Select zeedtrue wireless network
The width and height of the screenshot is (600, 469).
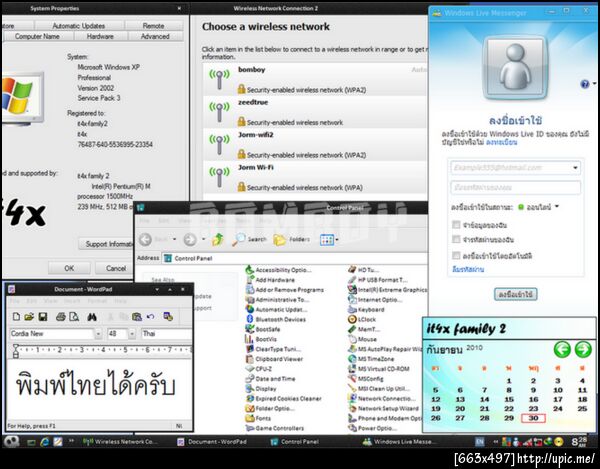[x=315, y=112]
